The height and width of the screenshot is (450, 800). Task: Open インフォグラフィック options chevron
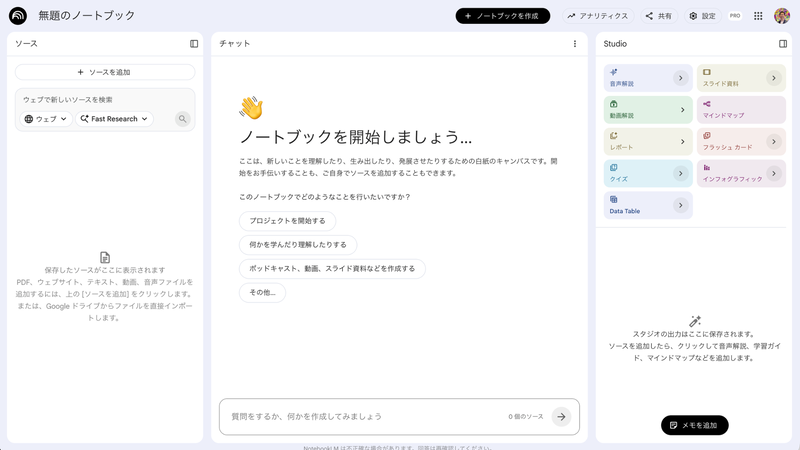[x=773, y=173]
